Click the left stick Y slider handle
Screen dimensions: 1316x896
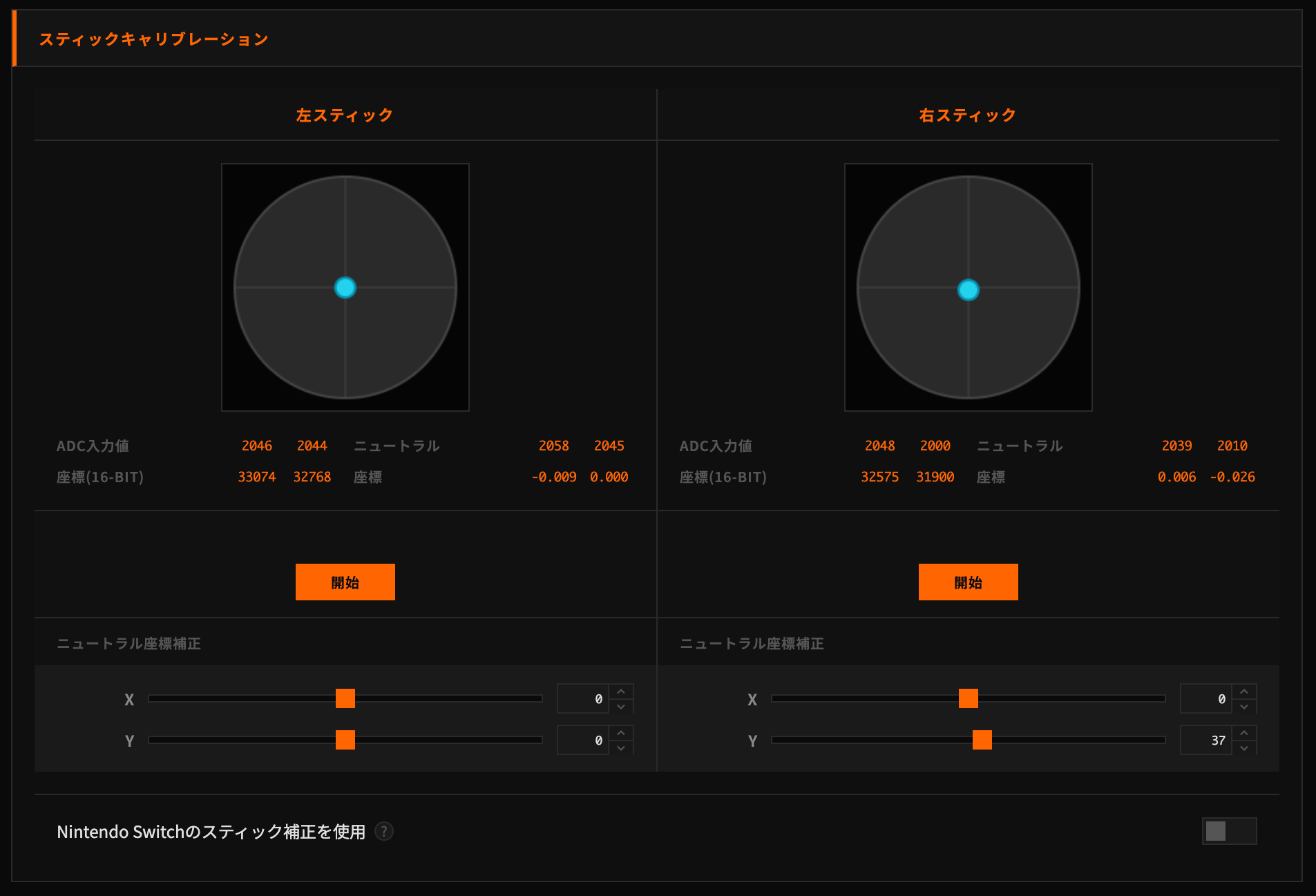point(345,740)
